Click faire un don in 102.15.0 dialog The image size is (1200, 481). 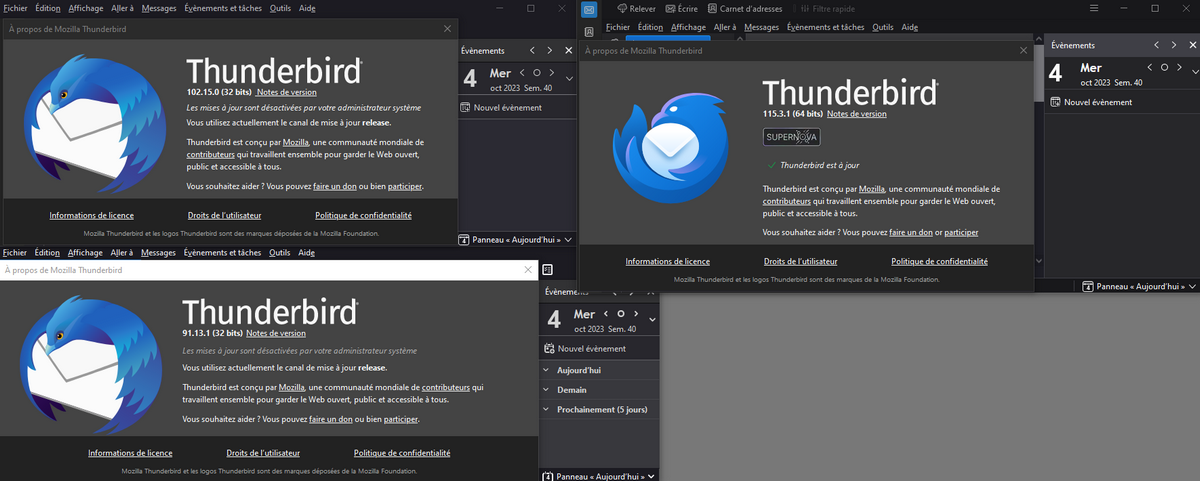[336, 187]
